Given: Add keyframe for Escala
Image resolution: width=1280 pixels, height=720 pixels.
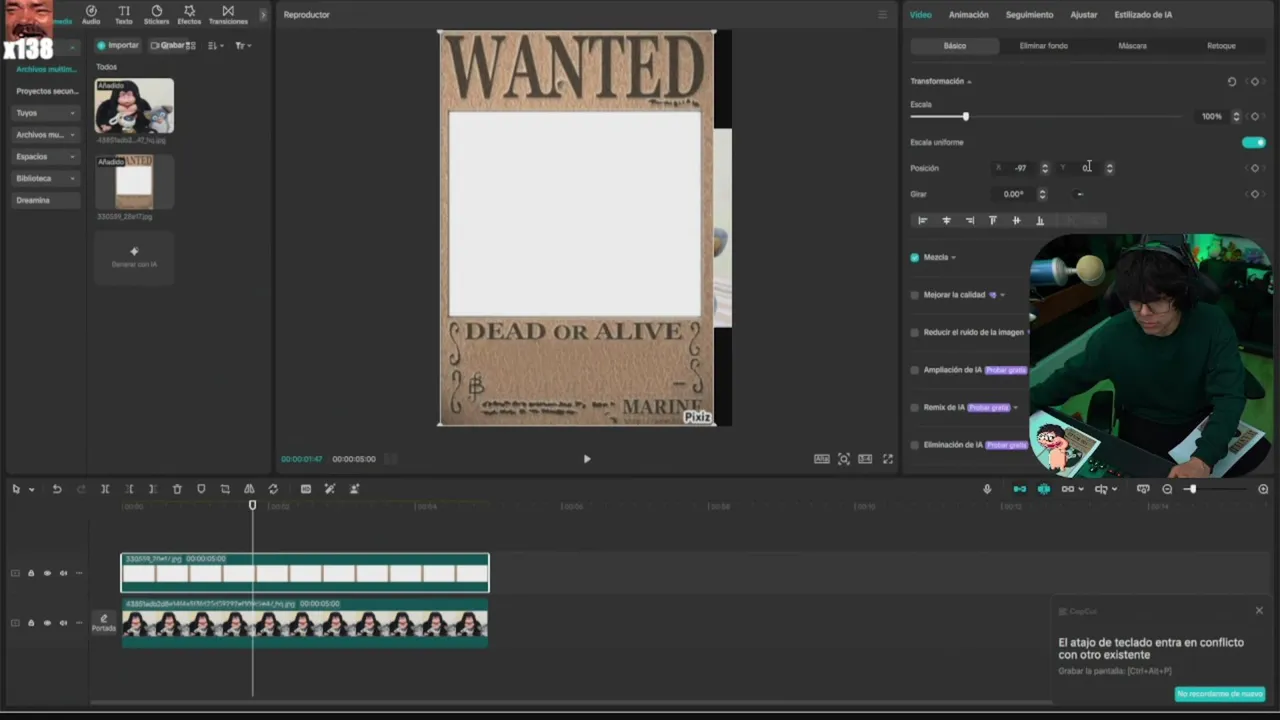Looking at the screenshot, I should point(1255,116).
